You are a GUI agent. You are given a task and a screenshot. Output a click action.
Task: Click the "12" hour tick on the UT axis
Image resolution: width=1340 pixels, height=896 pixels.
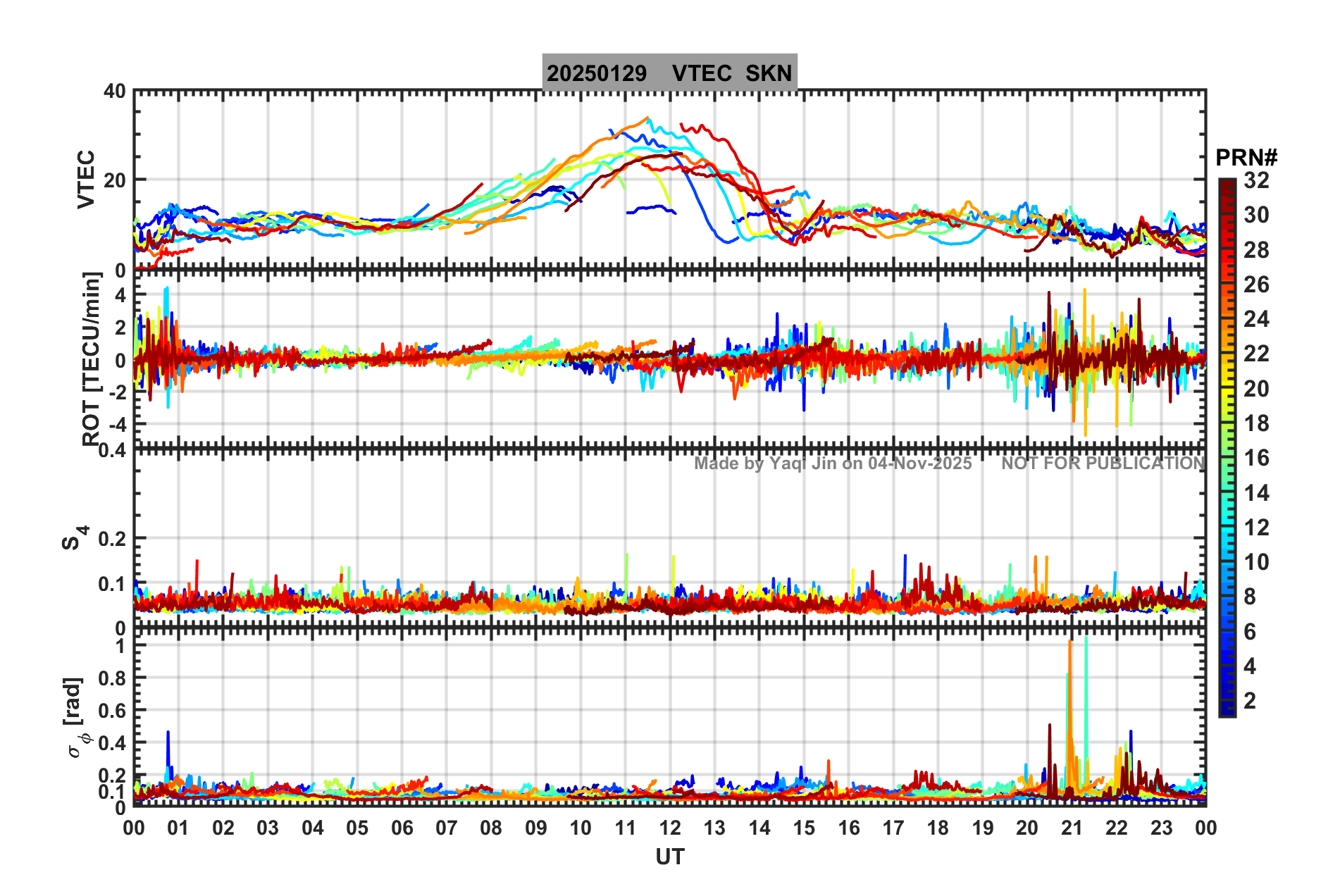coord(669,828)
